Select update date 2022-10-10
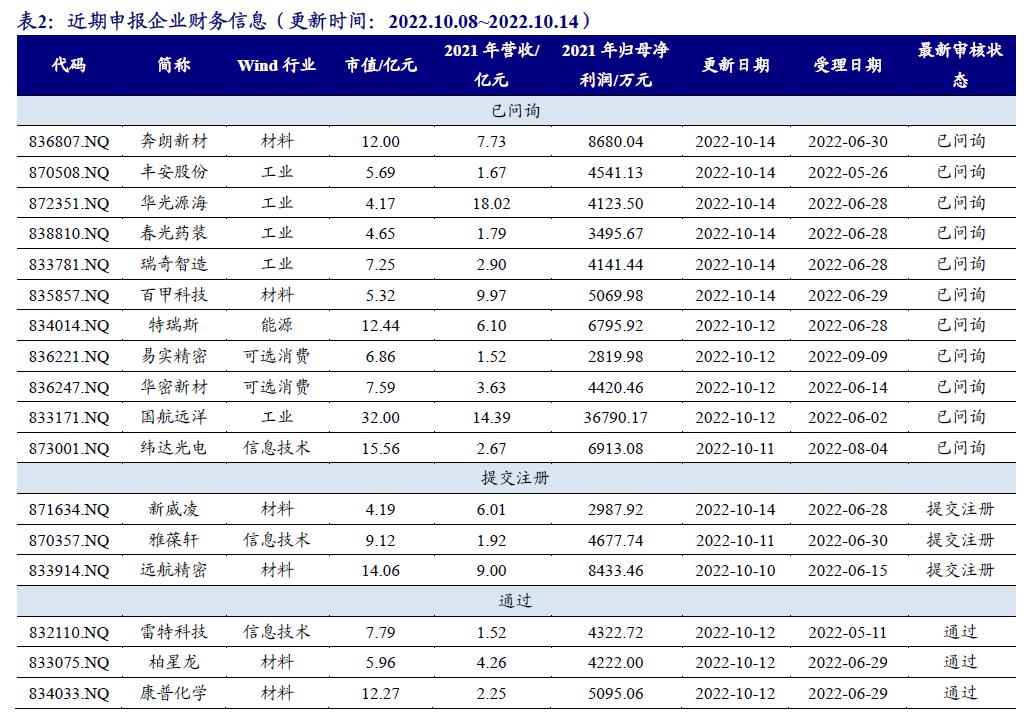 point(735,571)
